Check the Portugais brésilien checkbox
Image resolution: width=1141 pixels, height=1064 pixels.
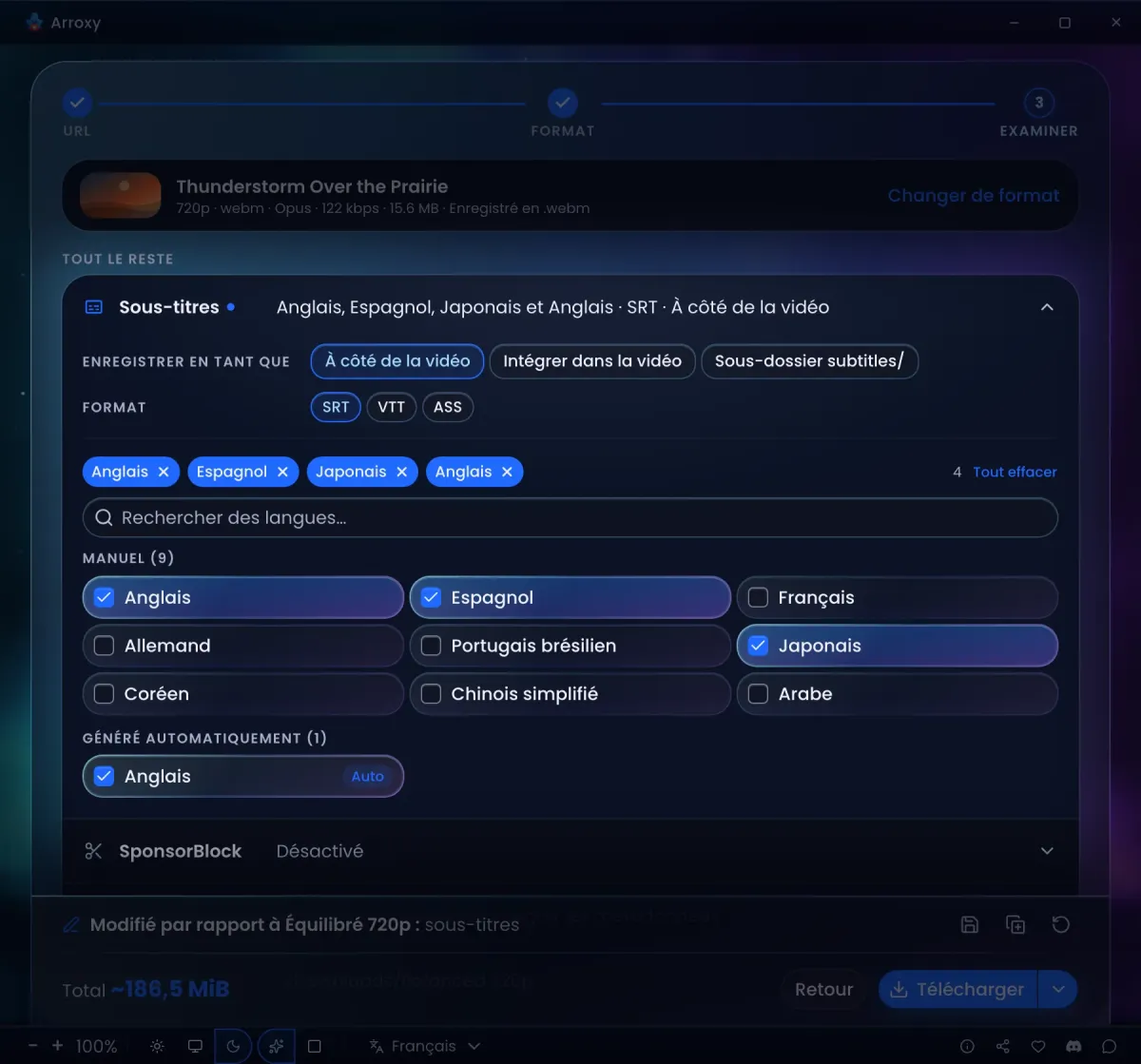pyautogui.click(x=431, y=646)
